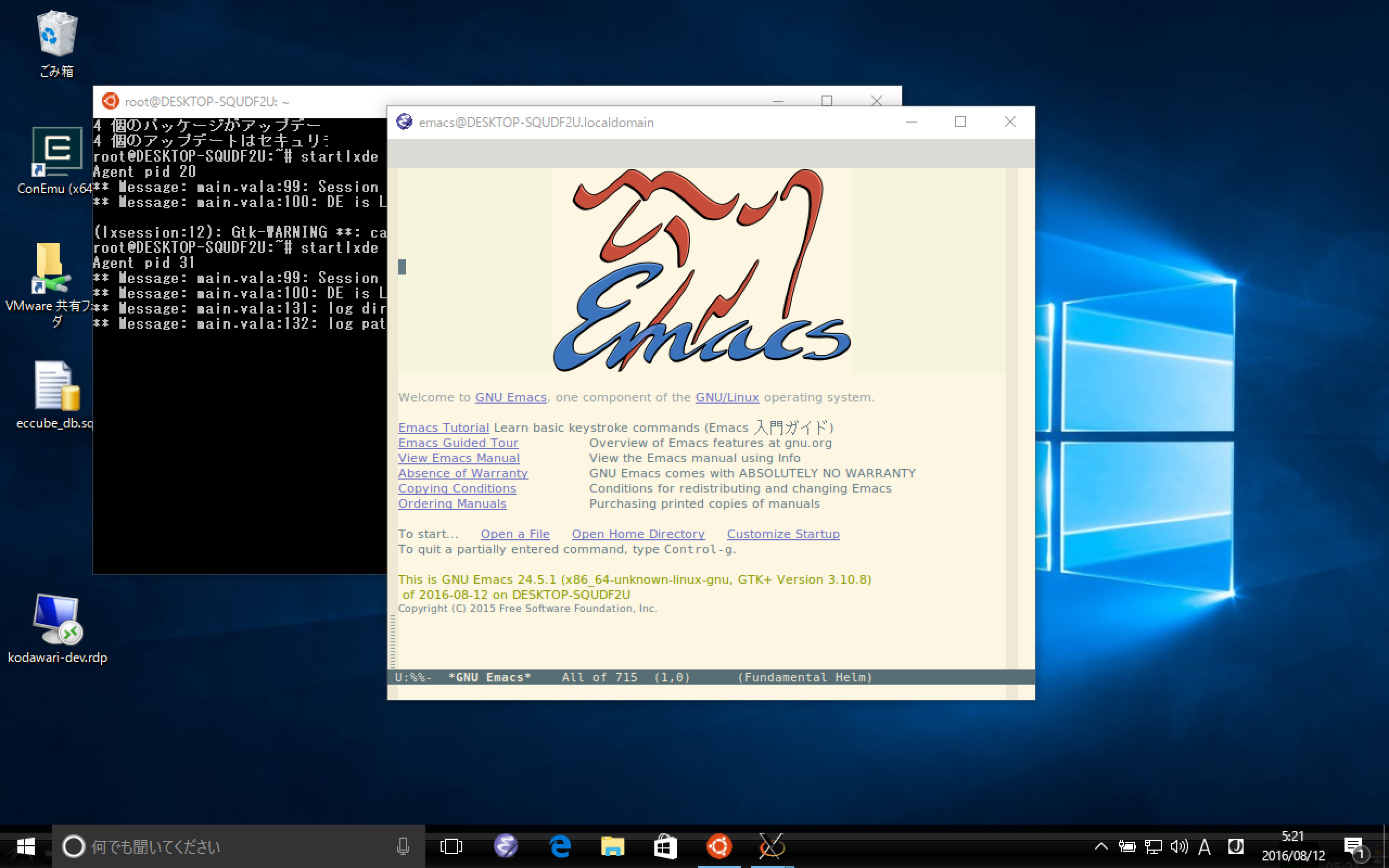Screen dimensions: 1389x868
Task: Follow the GNU Emacs link
Action: [x=511, y=397]
